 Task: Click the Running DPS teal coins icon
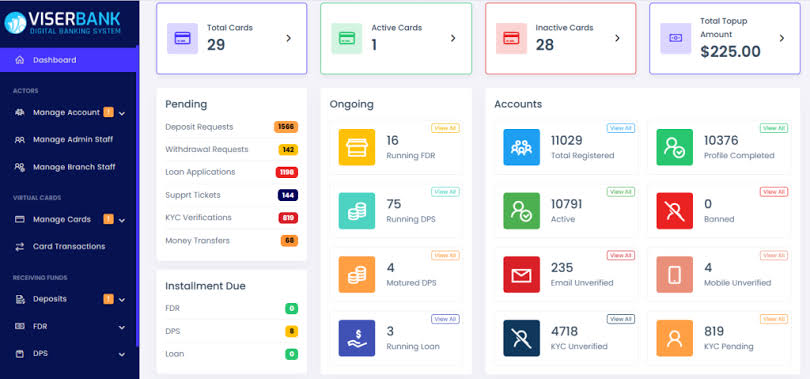click(357, 211)
